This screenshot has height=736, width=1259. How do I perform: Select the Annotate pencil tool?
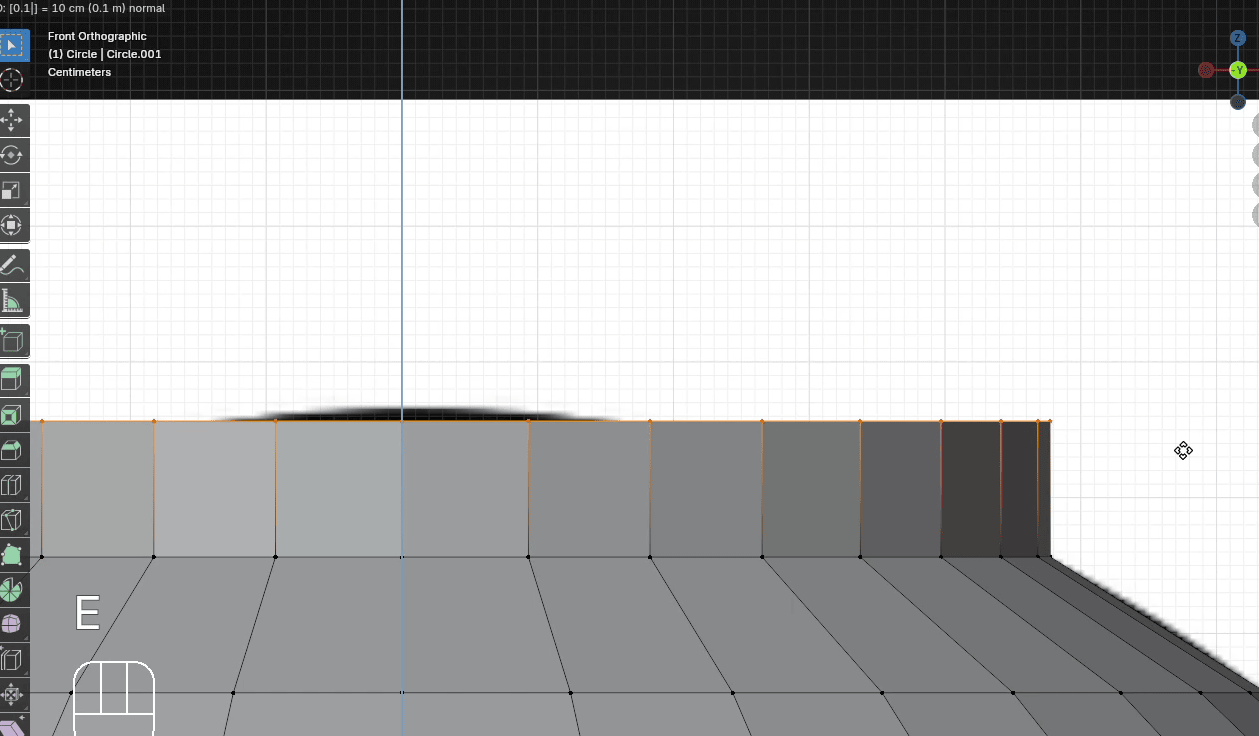click(12, 266)
